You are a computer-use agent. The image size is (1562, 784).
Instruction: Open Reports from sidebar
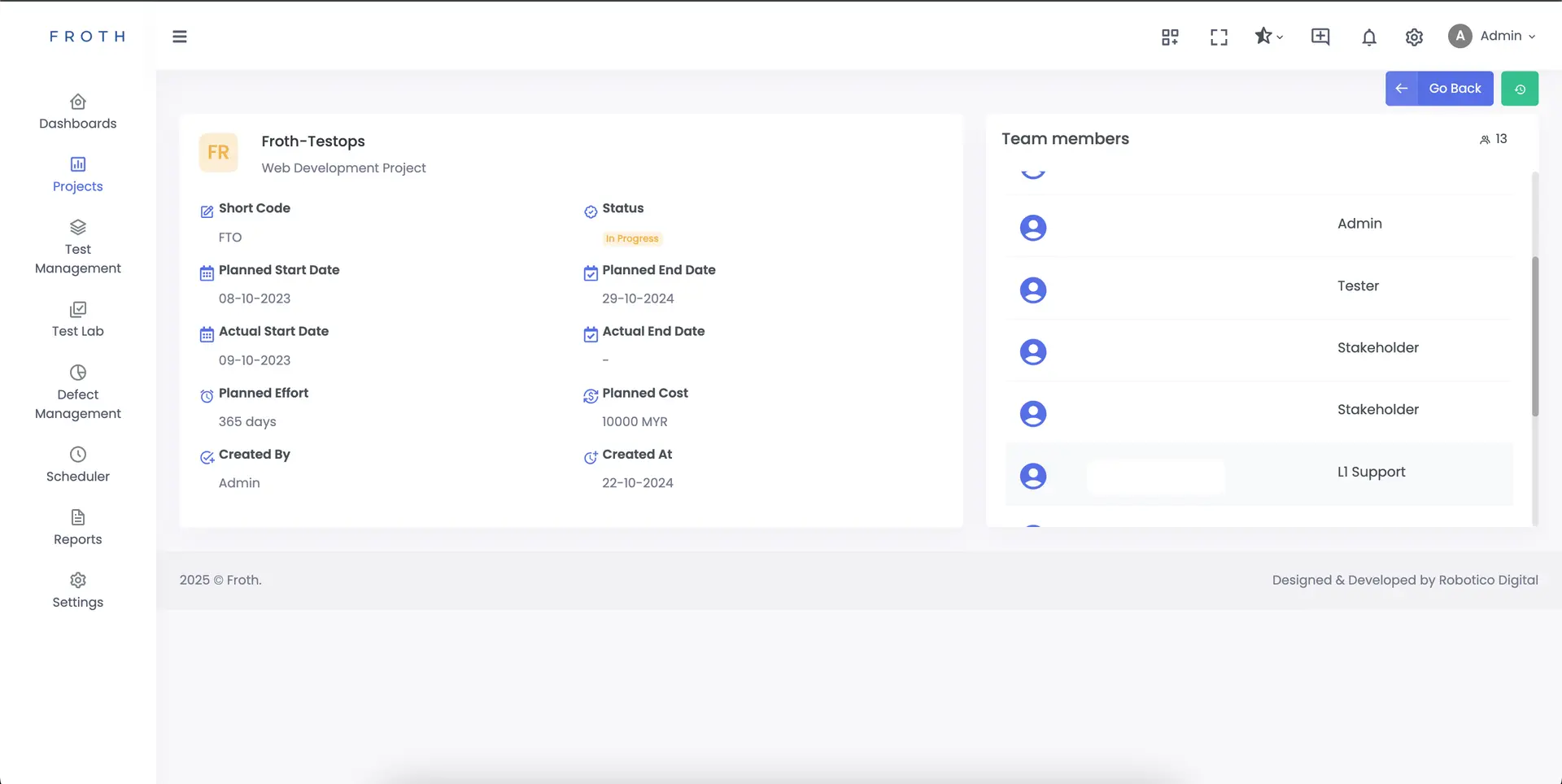tap(78, 528)
